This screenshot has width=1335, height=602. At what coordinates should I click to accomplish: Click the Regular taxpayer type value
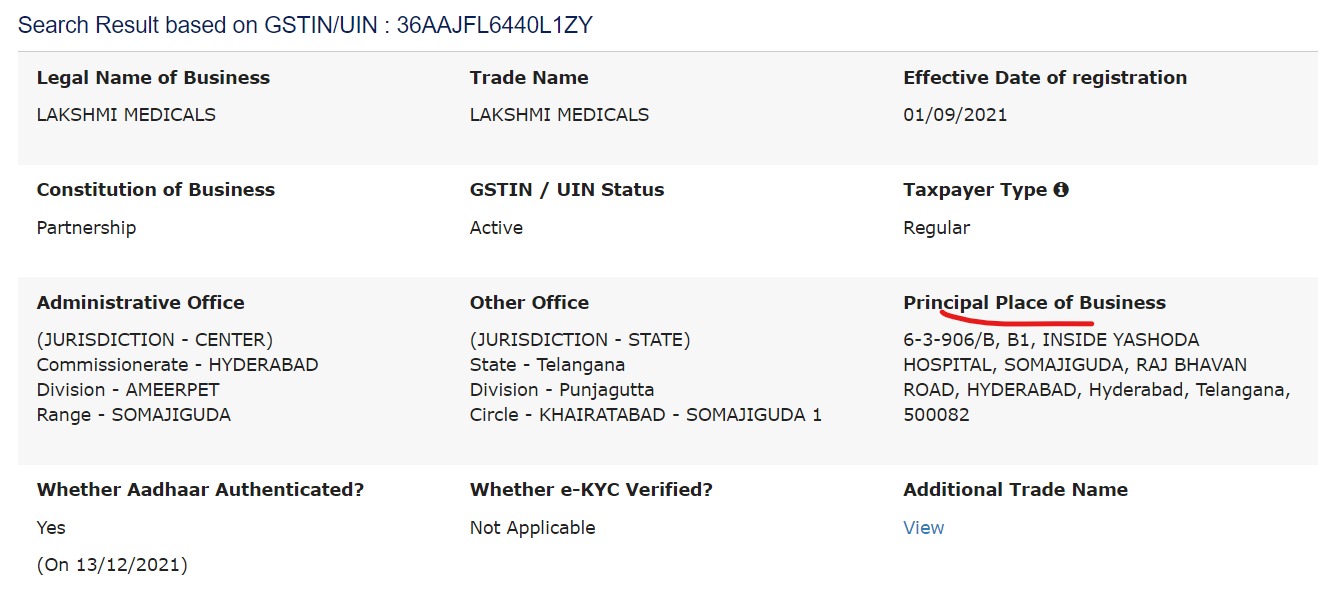coord(936,228)
